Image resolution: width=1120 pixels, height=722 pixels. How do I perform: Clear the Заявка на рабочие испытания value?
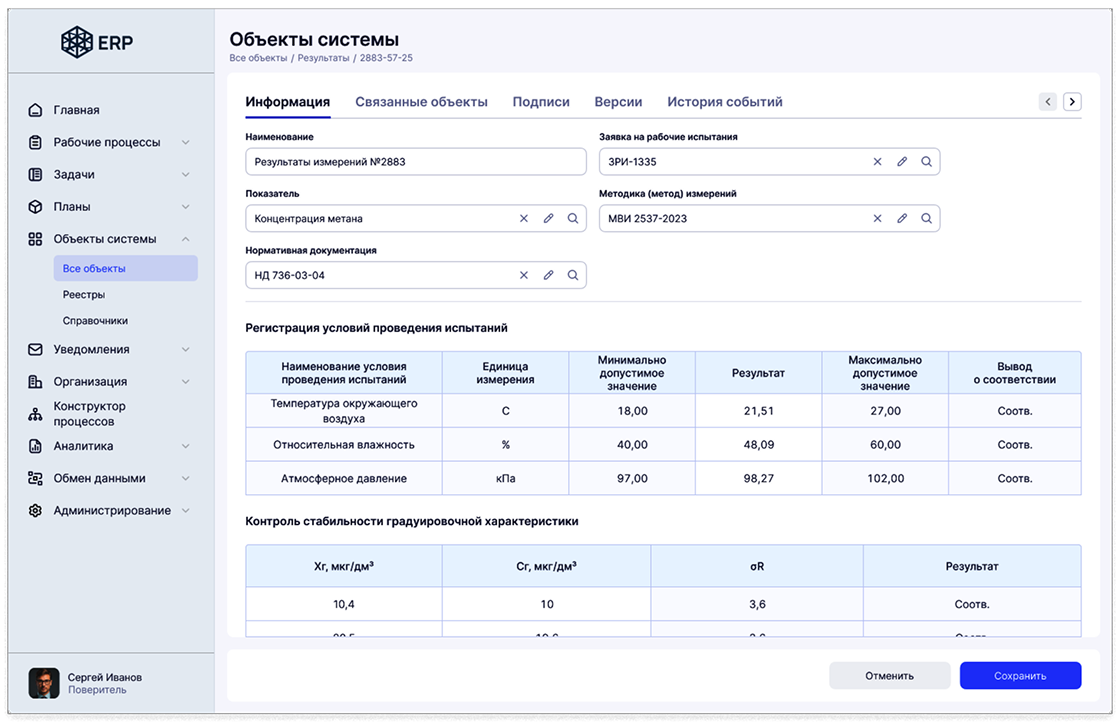click(877, 162)
